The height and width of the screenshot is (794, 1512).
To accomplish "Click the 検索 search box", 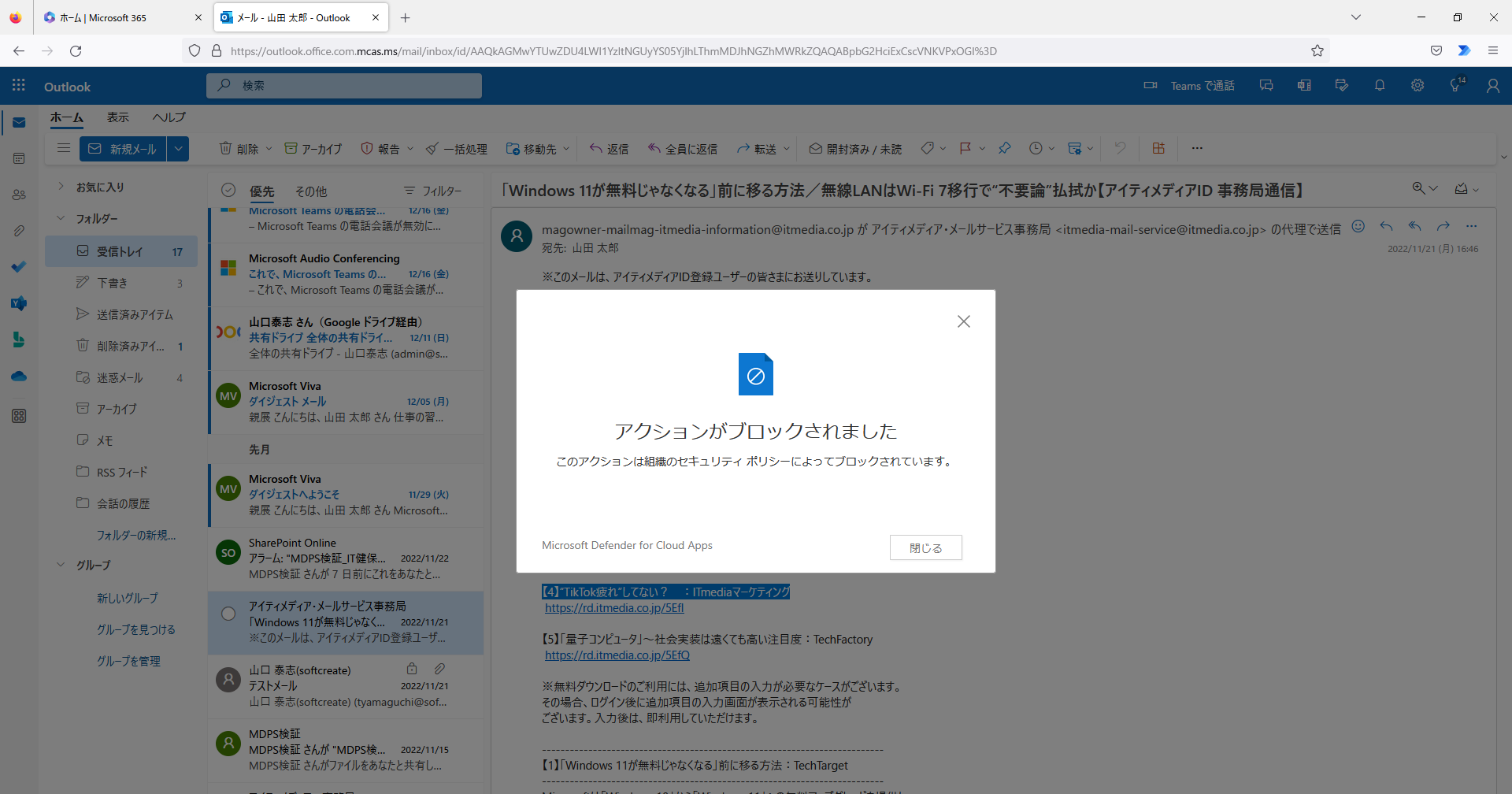I will click(344, 85).
